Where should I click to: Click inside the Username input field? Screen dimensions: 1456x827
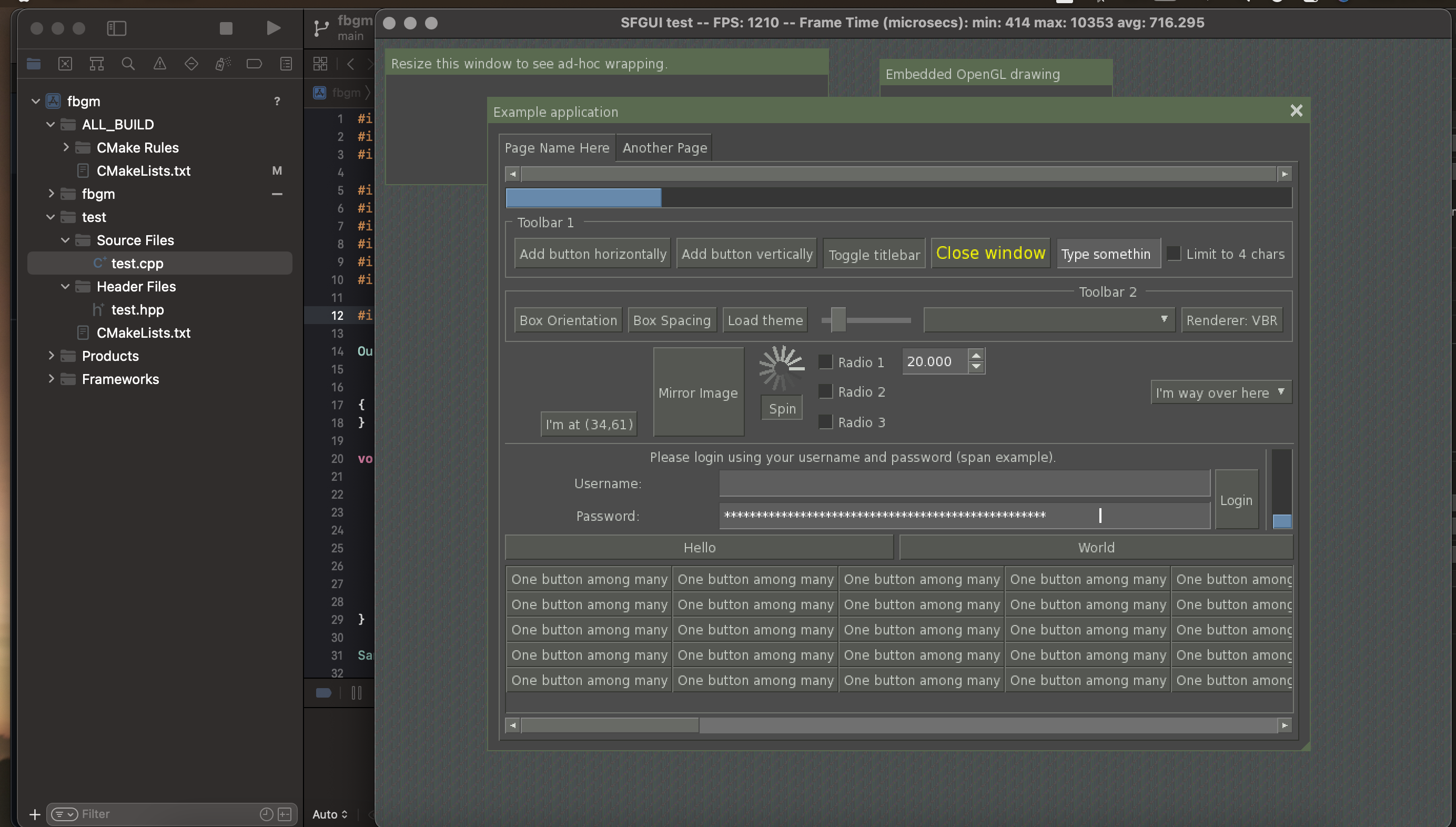pos(964,483)
